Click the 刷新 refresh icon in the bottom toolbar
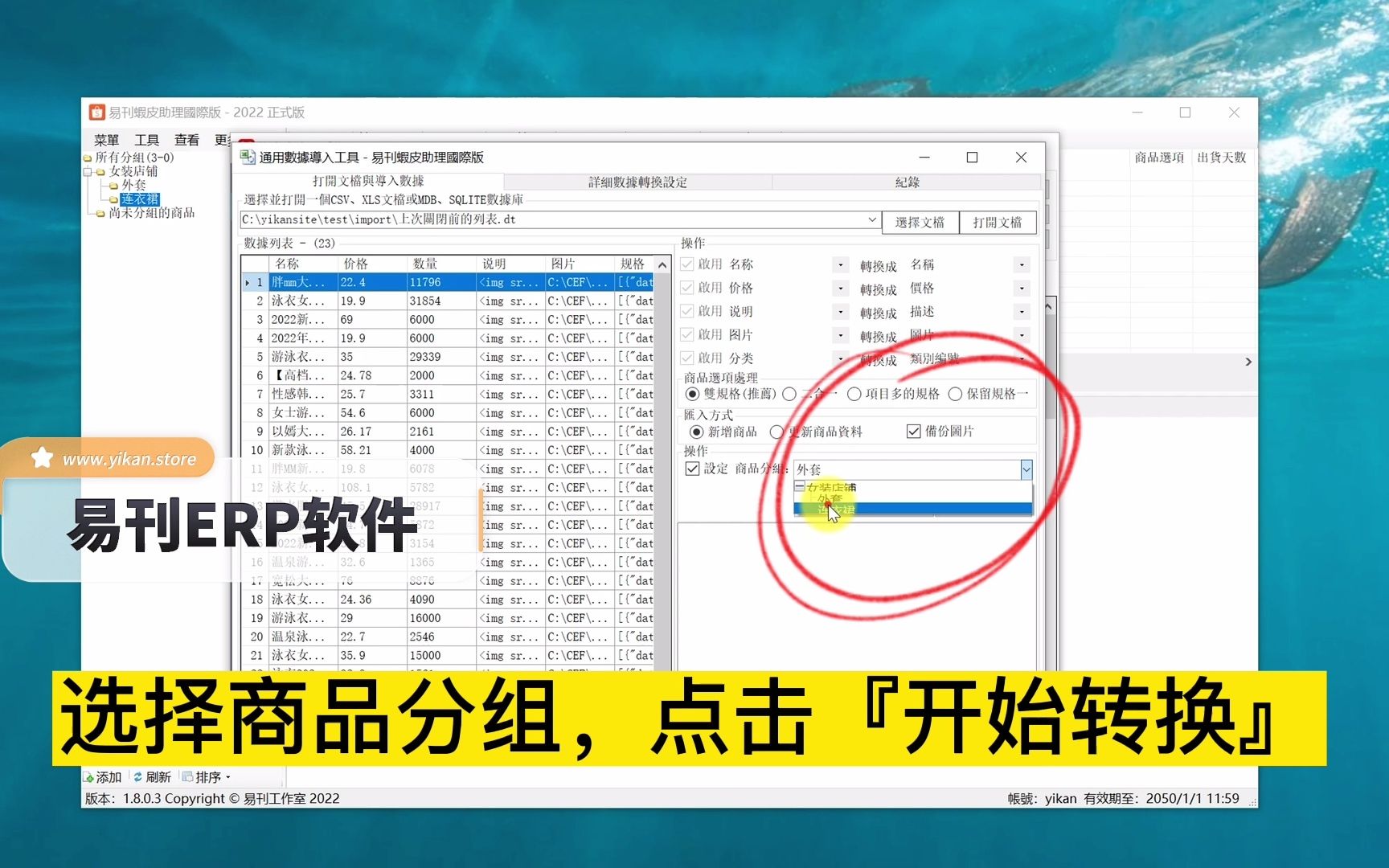Screen dimensions: 1389x868 pyautogui.click(x=138, y=777)
